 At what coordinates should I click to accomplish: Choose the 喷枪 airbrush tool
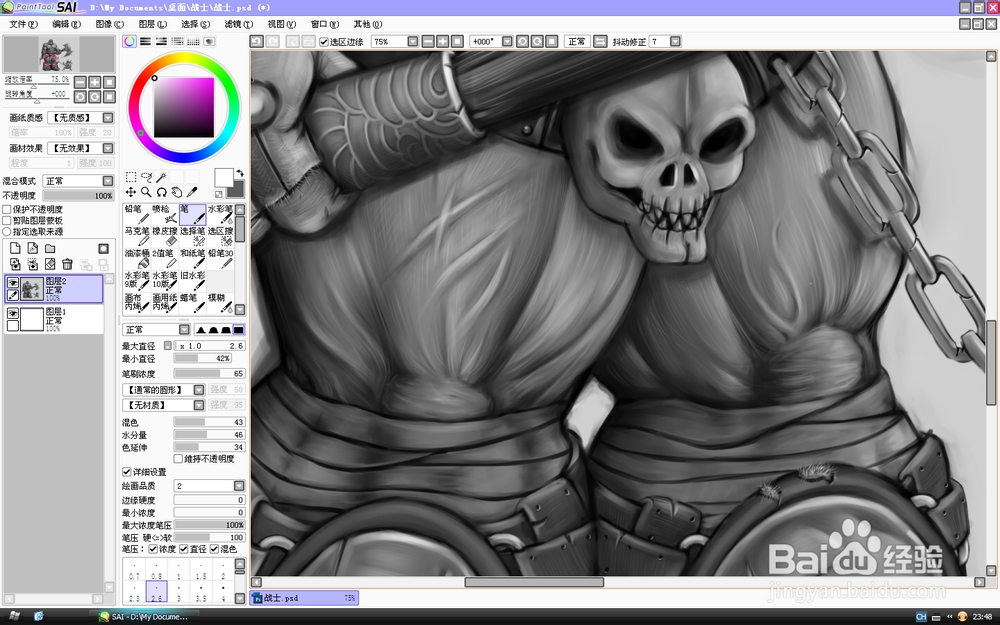(165, 214)
